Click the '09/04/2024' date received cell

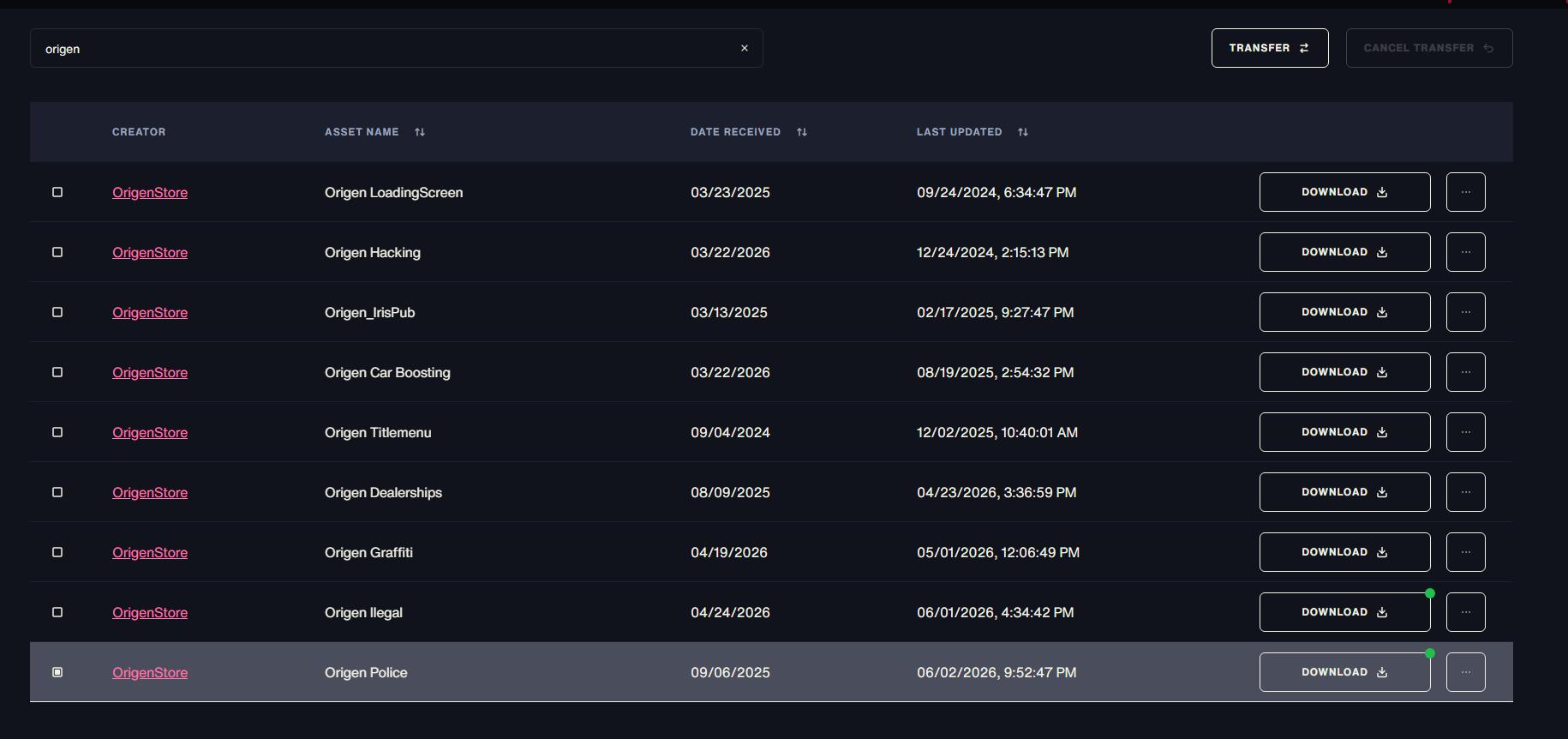click(730, 433)
